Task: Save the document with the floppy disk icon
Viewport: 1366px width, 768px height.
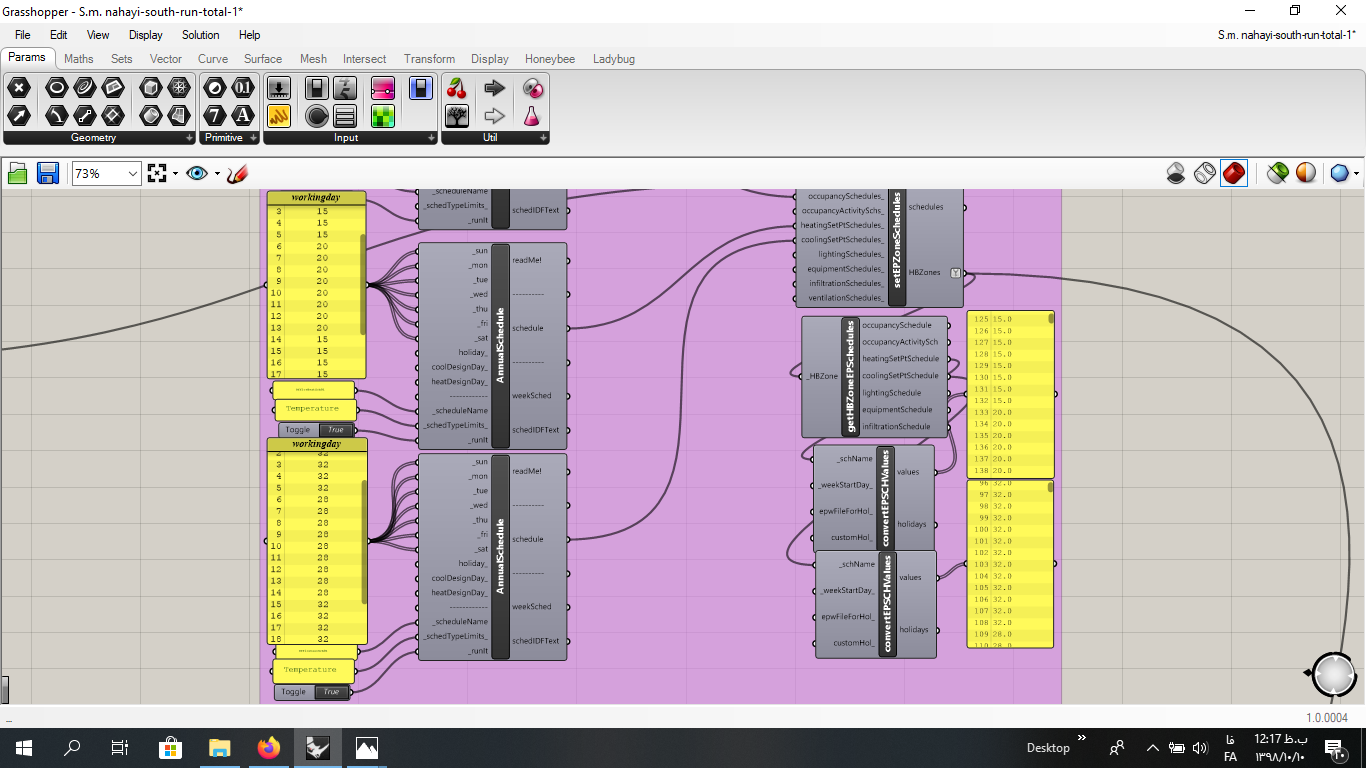Action: tap(47, 174)
